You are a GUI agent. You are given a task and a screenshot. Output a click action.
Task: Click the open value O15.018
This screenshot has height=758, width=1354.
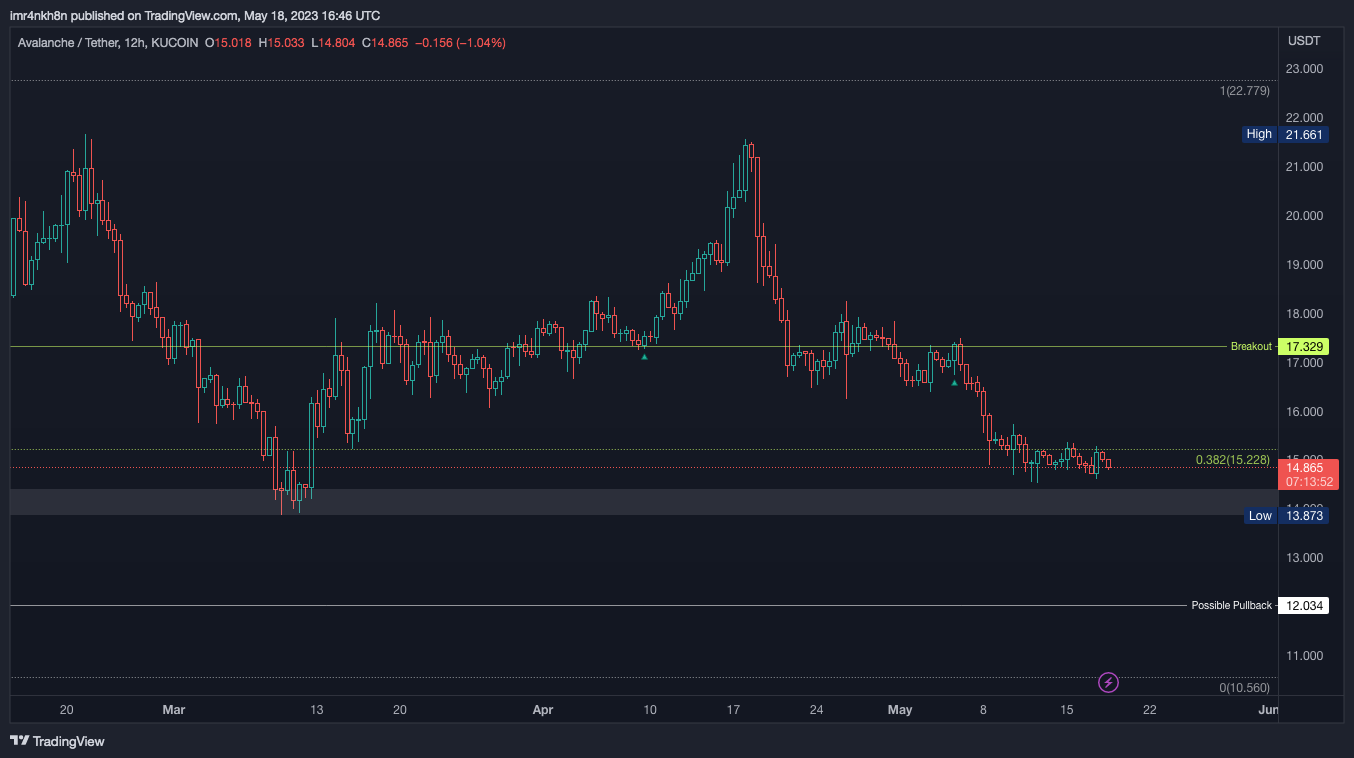(229, 43)
